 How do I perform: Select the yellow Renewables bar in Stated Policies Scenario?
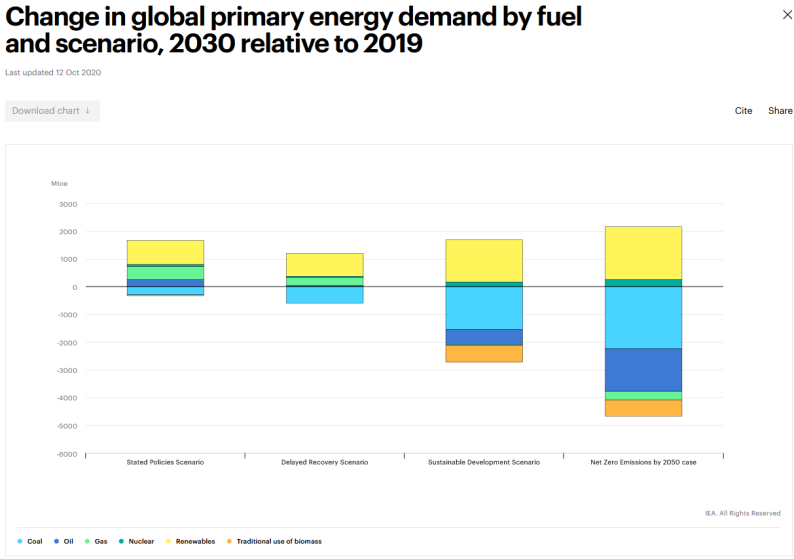tap(165, 252)
